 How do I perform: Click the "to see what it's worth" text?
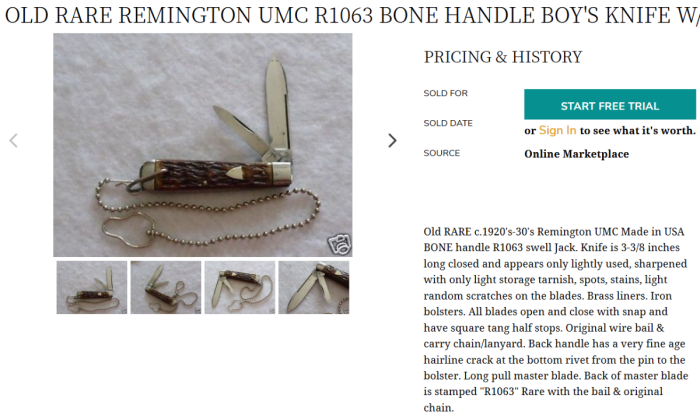[x=638, y=130]
